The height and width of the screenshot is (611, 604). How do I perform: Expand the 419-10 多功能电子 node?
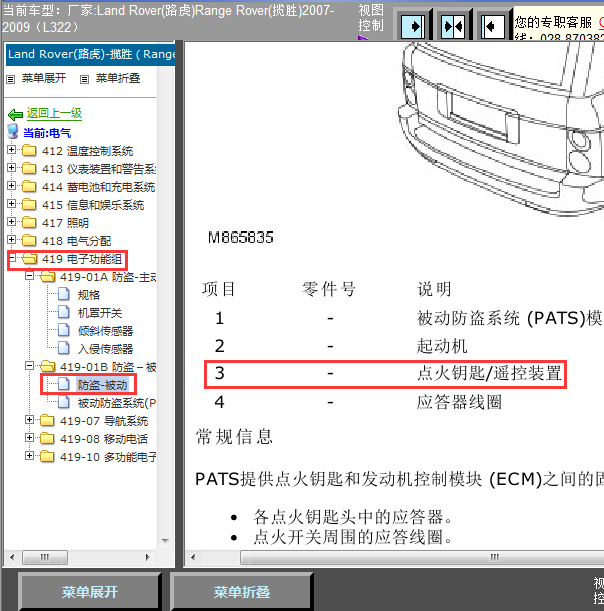pyautogui.click(x=29, y=455)
